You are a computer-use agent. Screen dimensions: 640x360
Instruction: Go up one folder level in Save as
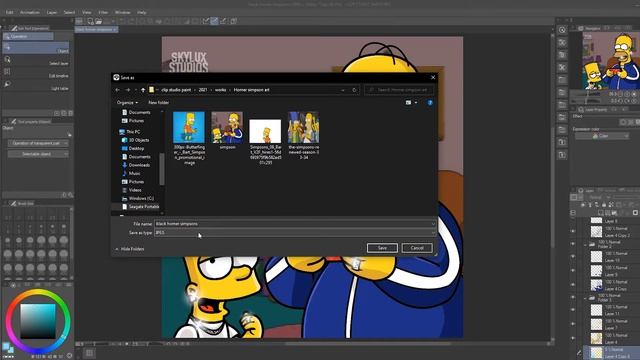(143, 90)
